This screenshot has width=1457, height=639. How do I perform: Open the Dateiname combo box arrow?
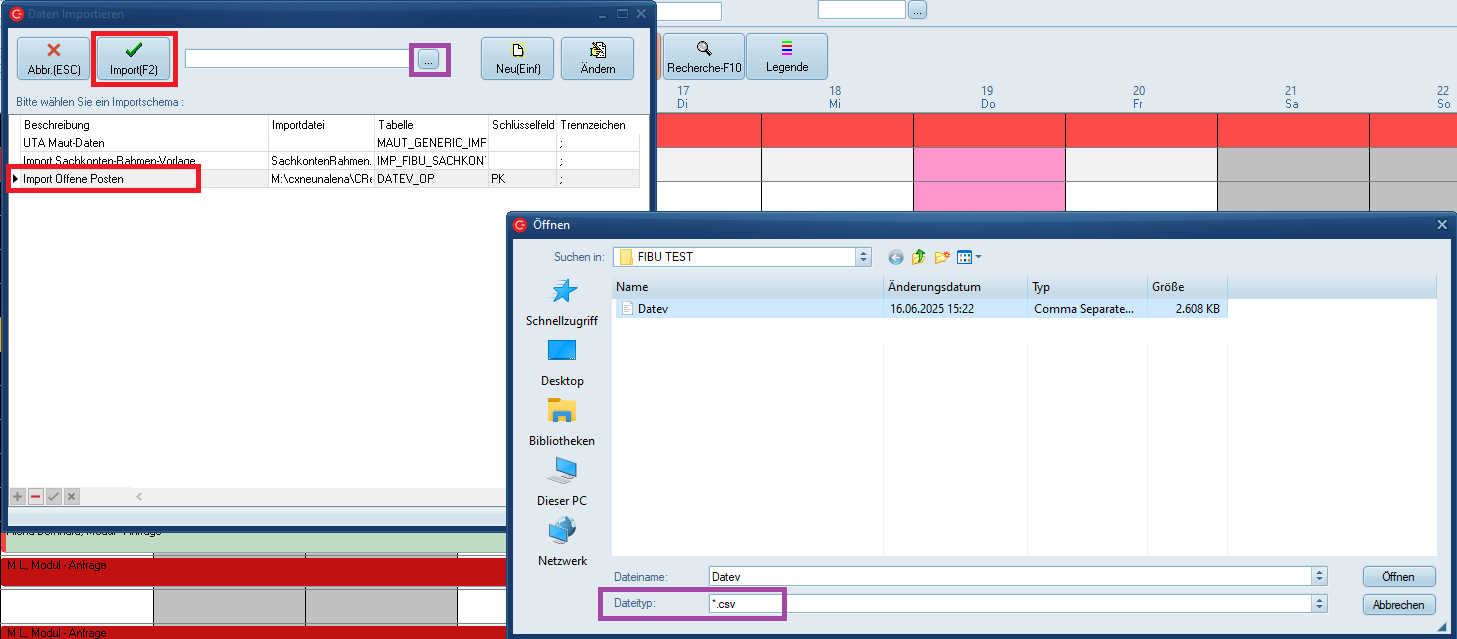coord(1319,576)
